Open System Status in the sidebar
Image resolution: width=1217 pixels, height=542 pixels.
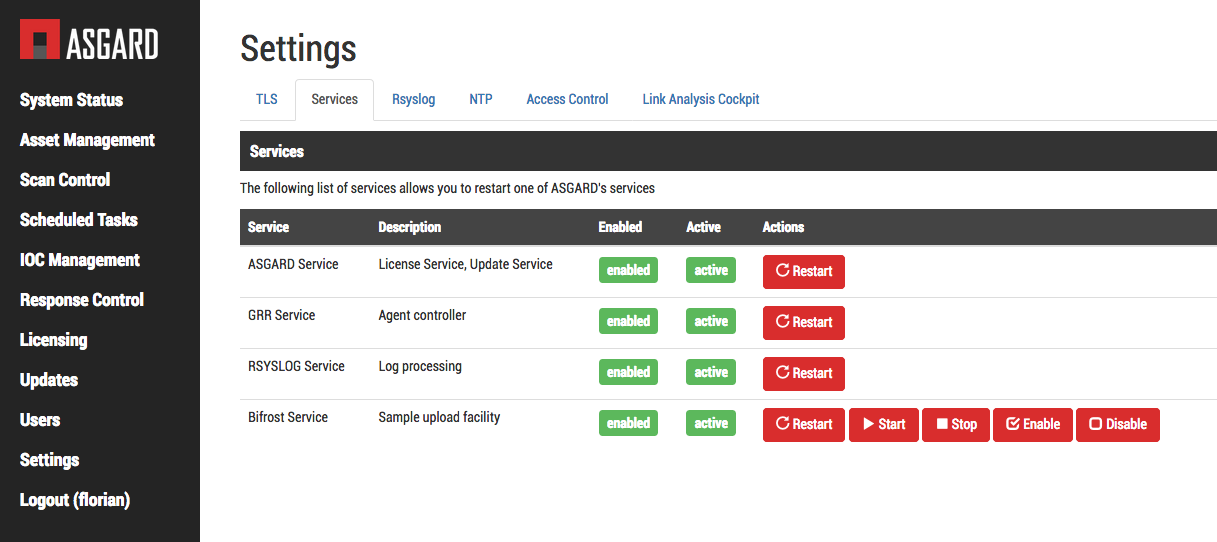point(71,100)
